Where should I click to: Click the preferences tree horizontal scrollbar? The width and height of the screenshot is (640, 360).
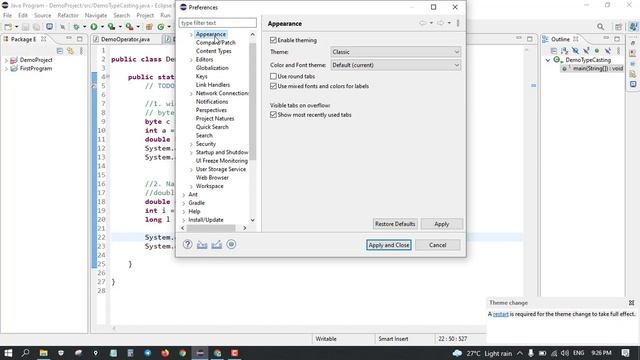211,228
